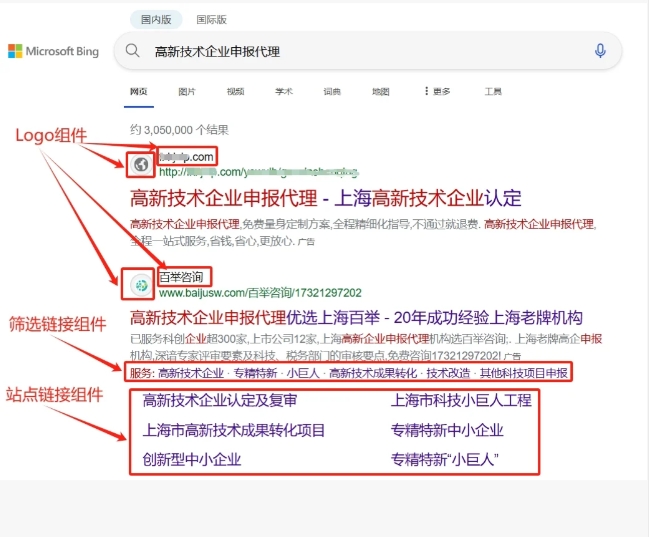Image resolution: width=650 pixels, height=537 pixels.
Task: Open result 高新技术企业申报代理优选上海百举
Action: (x=356, y=318)
